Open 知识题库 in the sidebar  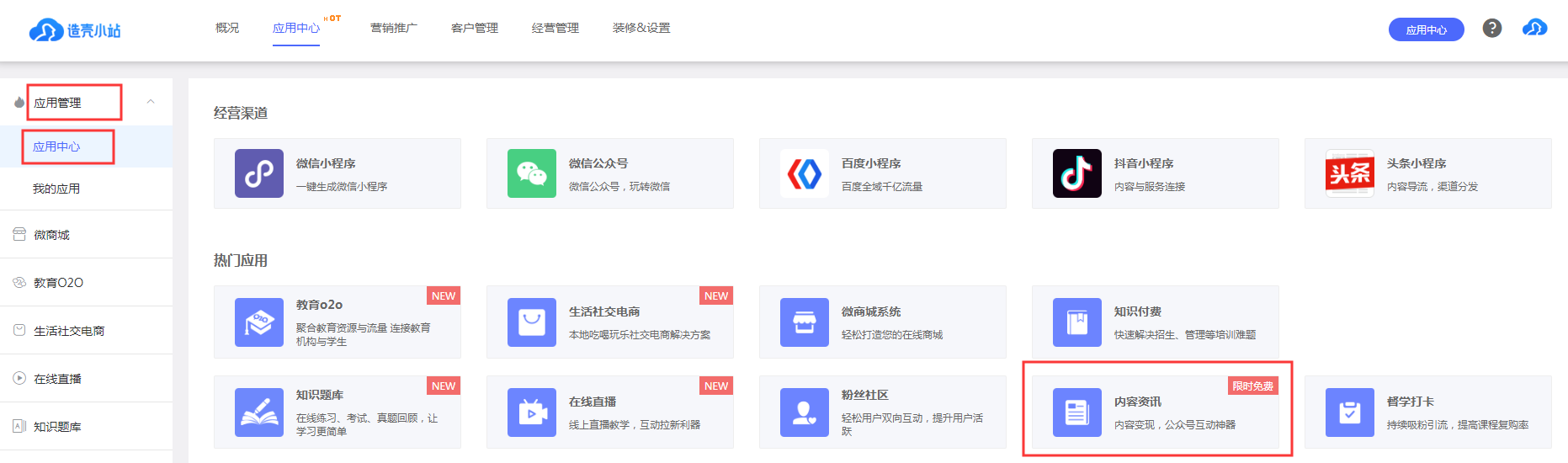pos(57,427)
